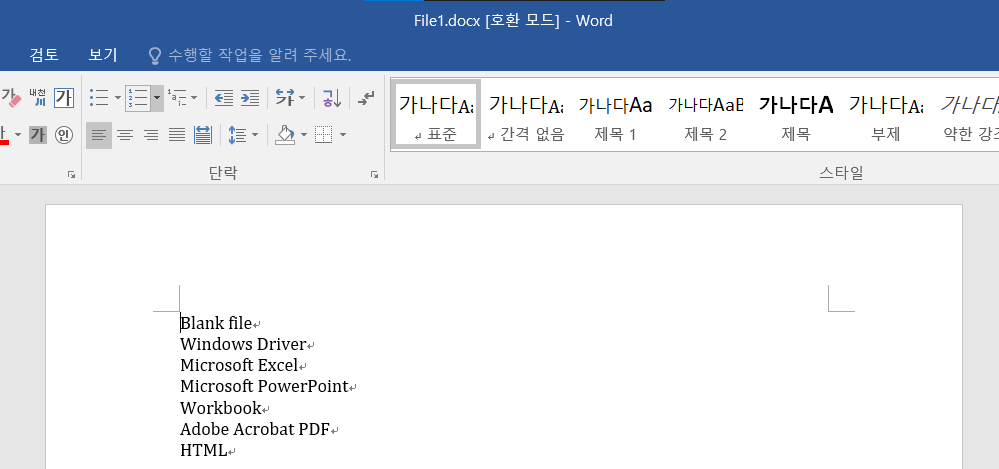Click the 'Workbook' line
This screenshot has width=999, height=469.
click(x=221, y=408)
